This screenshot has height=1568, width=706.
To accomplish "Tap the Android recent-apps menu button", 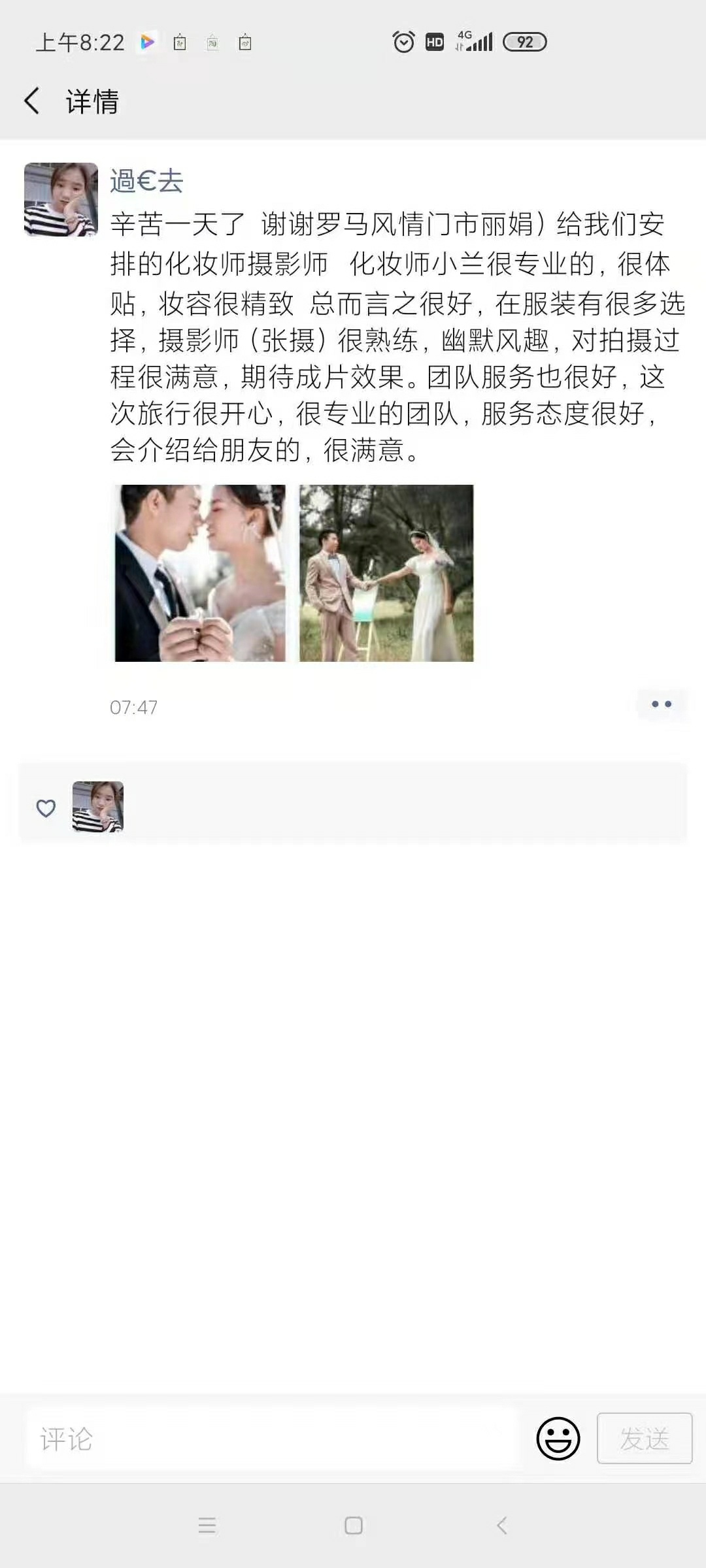I will point(207,1526).
